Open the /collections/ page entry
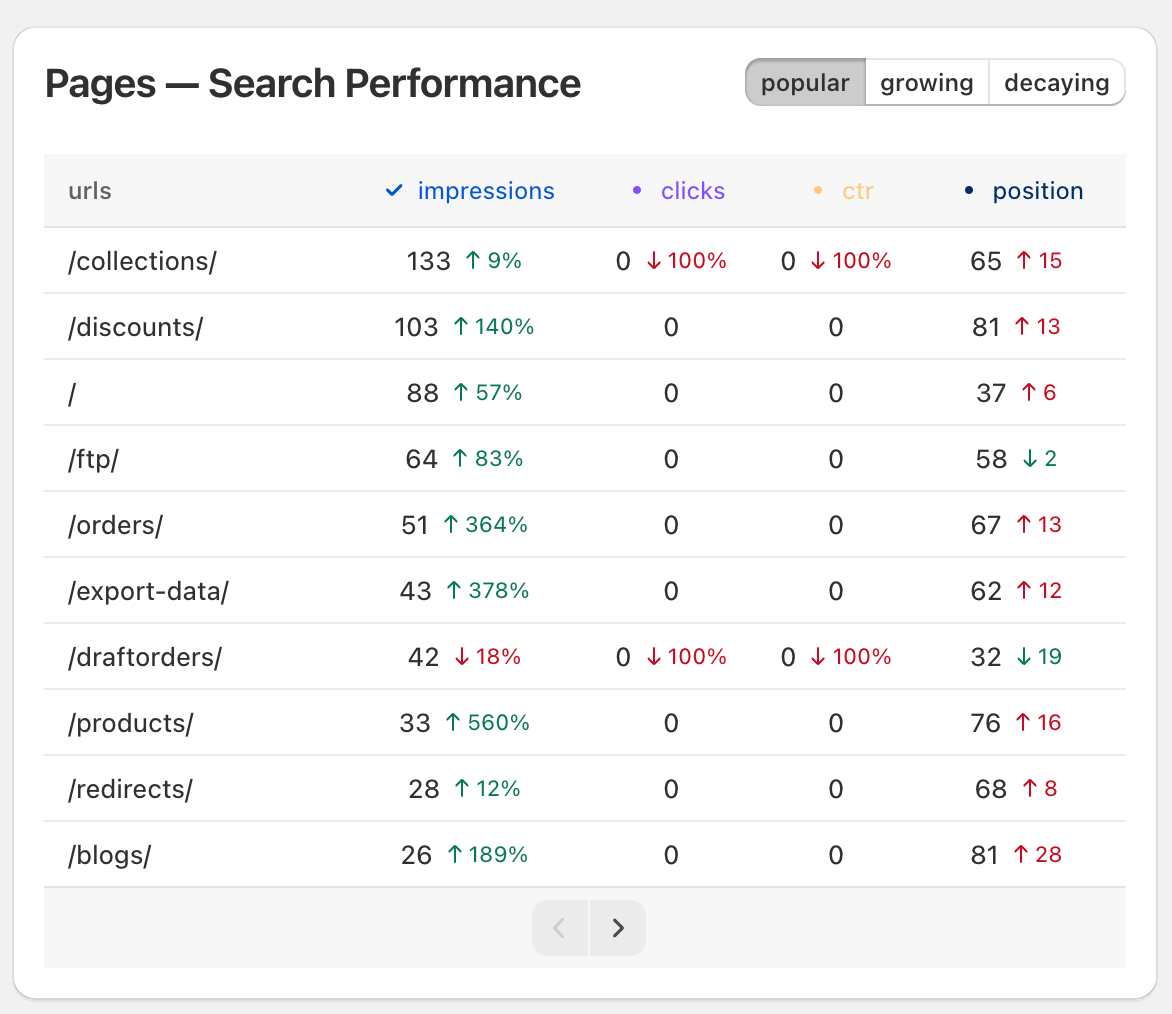The height and width of the screenshot is (1014, 1172). click(142, 261)
